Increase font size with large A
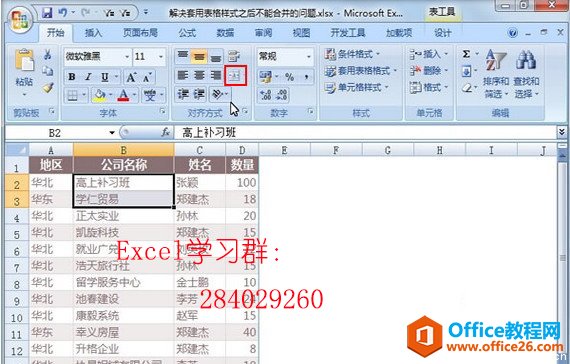 (131, 77)
